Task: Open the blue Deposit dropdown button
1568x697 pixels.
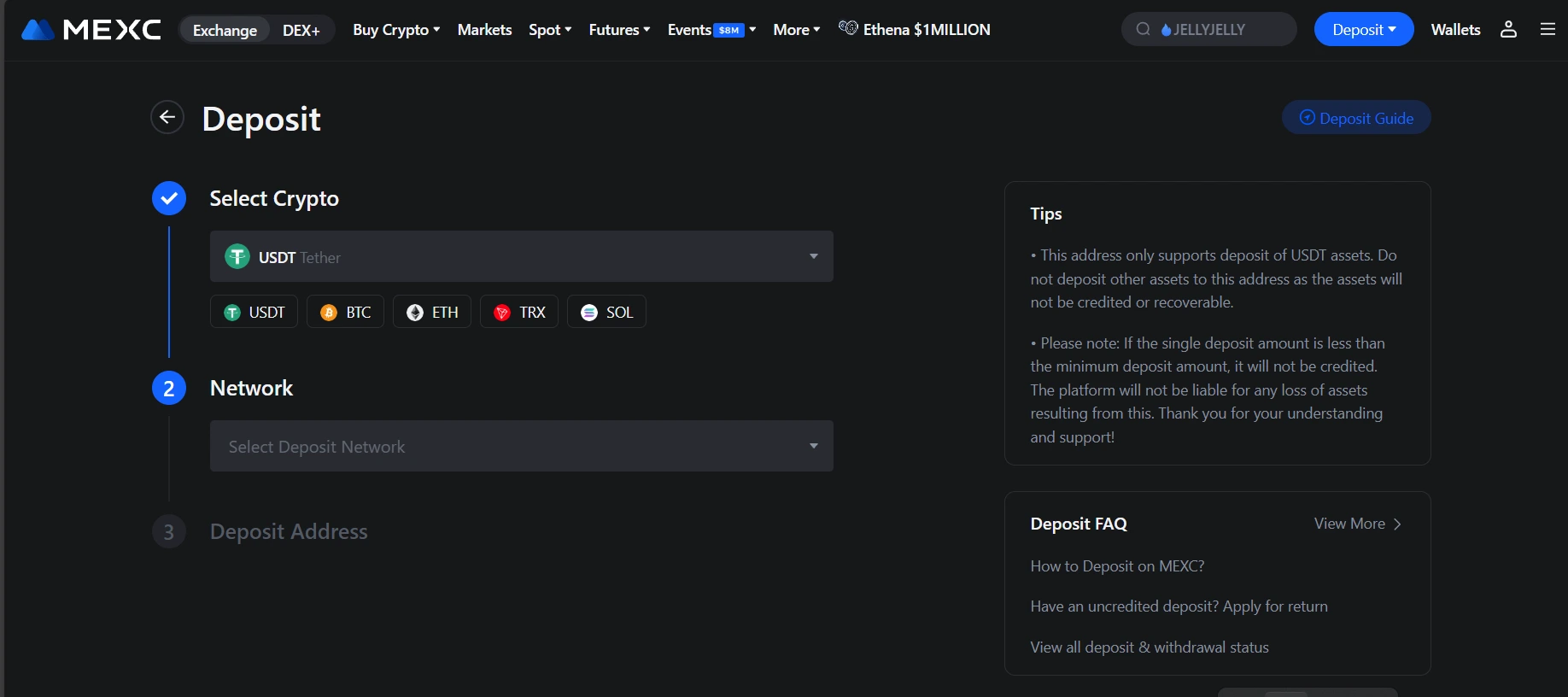Action: (x=1364, y=29)
